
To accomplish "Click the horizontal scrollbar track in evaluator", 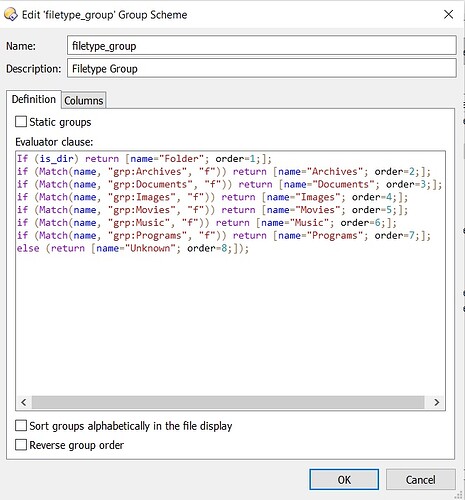I will 228,402.
